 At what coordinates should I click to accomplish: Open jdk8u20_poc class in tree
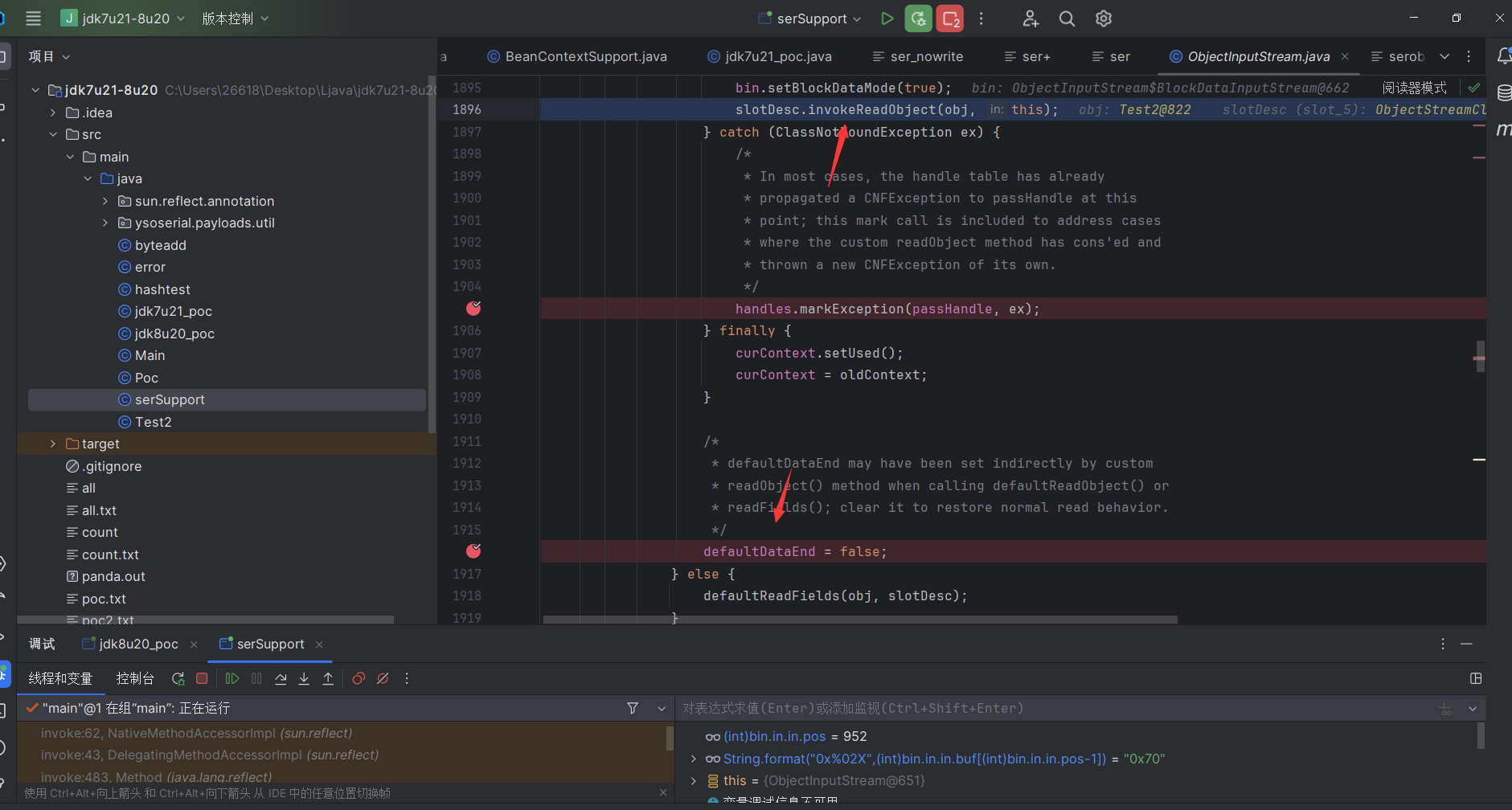click(174, 333)
